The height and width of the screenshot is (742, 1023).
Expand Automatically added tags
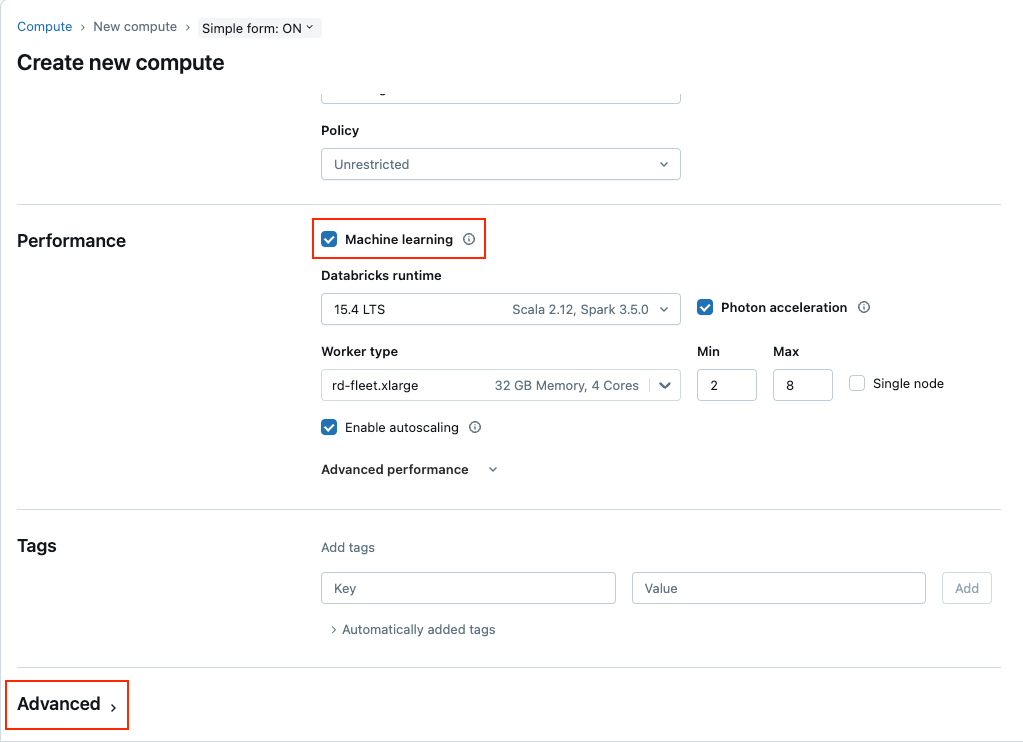413,630
